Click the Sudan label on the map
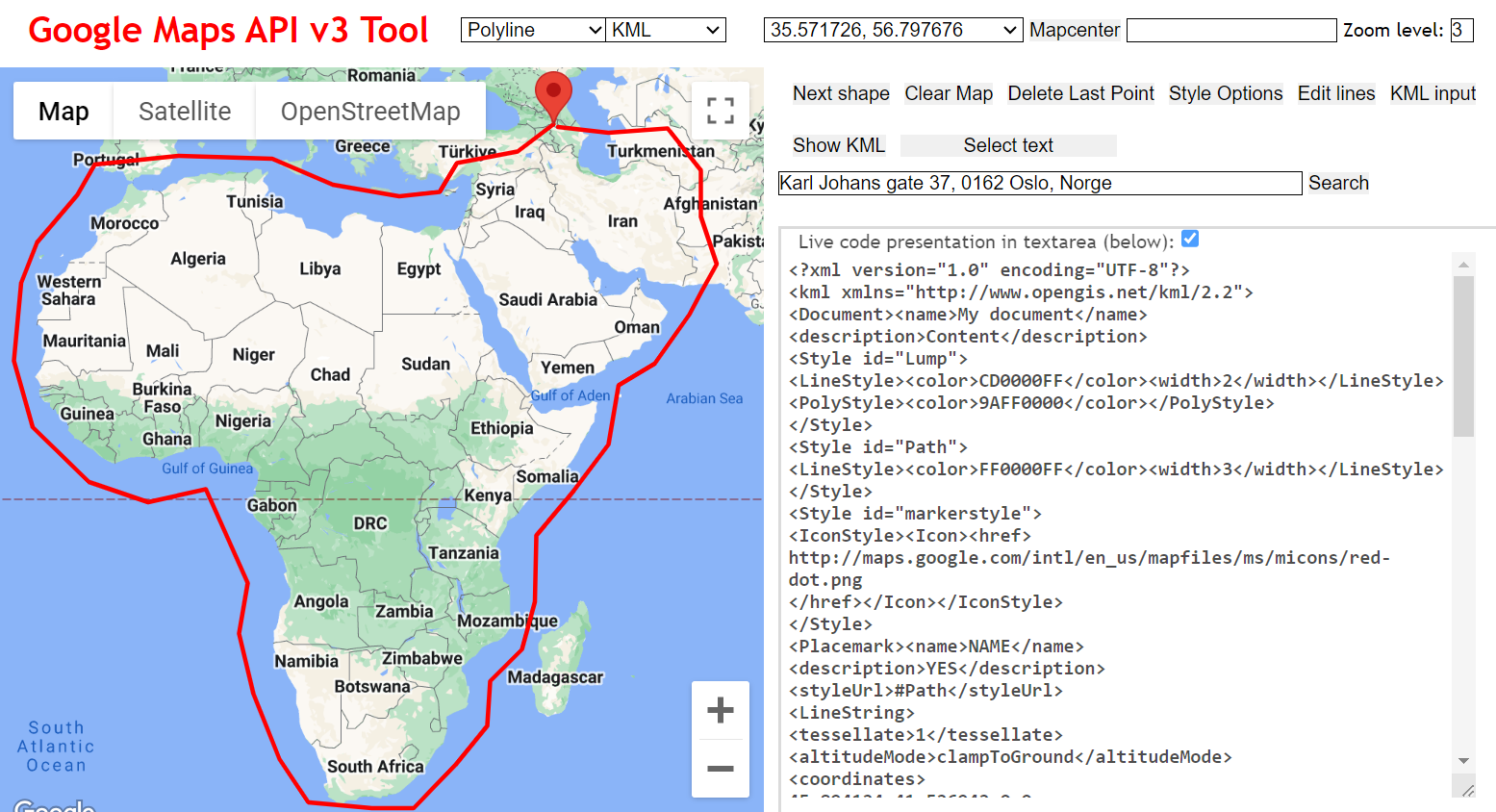The image size is (1496, 812). (x=425, y=364)
